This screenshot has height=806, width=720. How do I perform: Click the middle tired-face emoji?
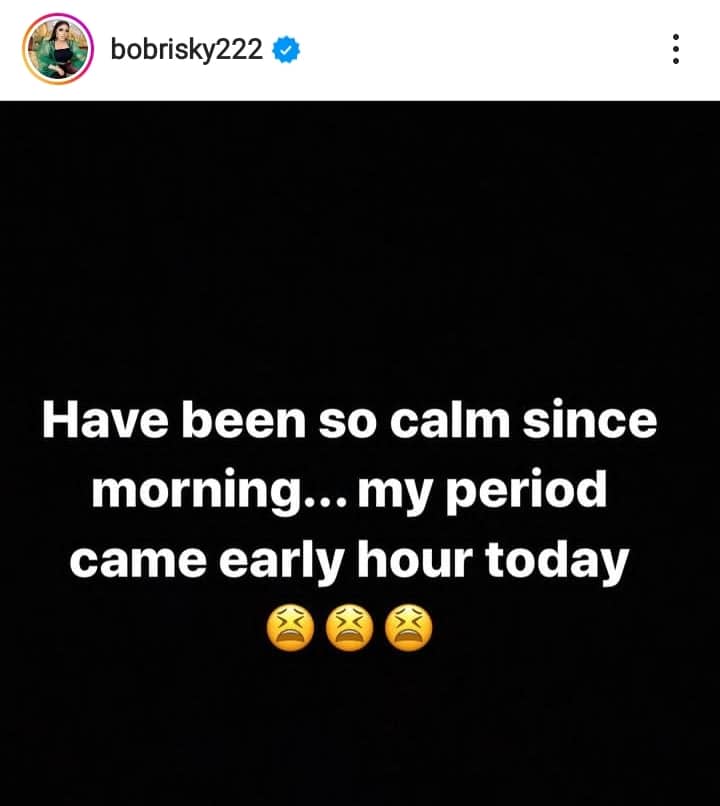click(x=349, y=628)
